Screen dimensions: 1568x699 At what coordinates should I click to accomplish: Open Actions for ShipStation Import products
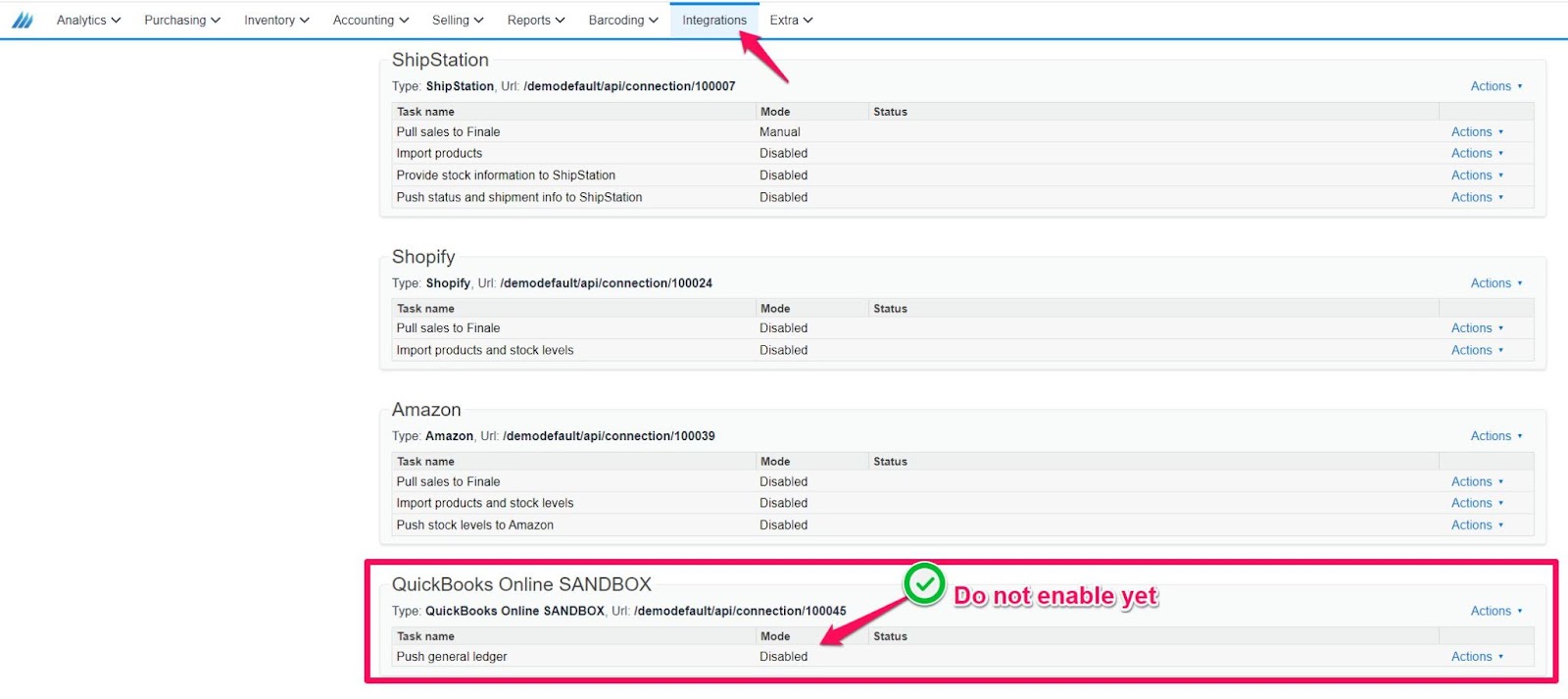coord(1477,153)
